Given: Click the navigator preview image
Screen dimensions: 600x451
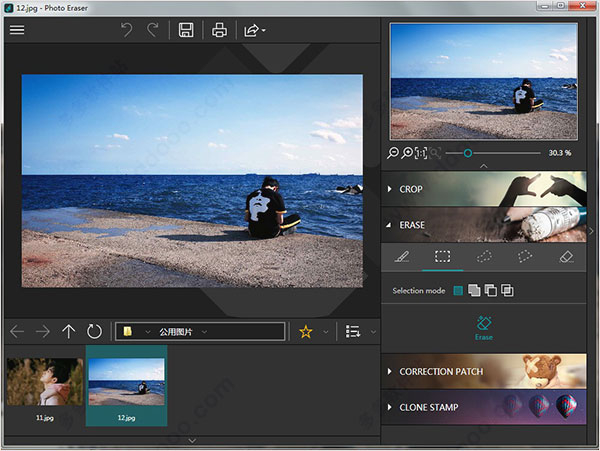Looking at the screenshot, I should point(484,81).
